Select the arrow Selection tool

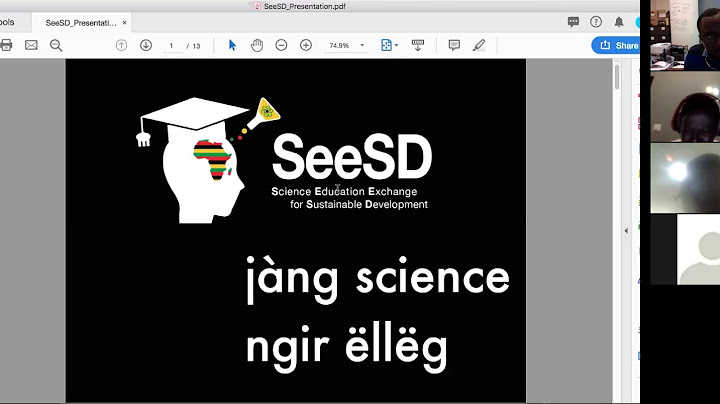coord(232,45)
